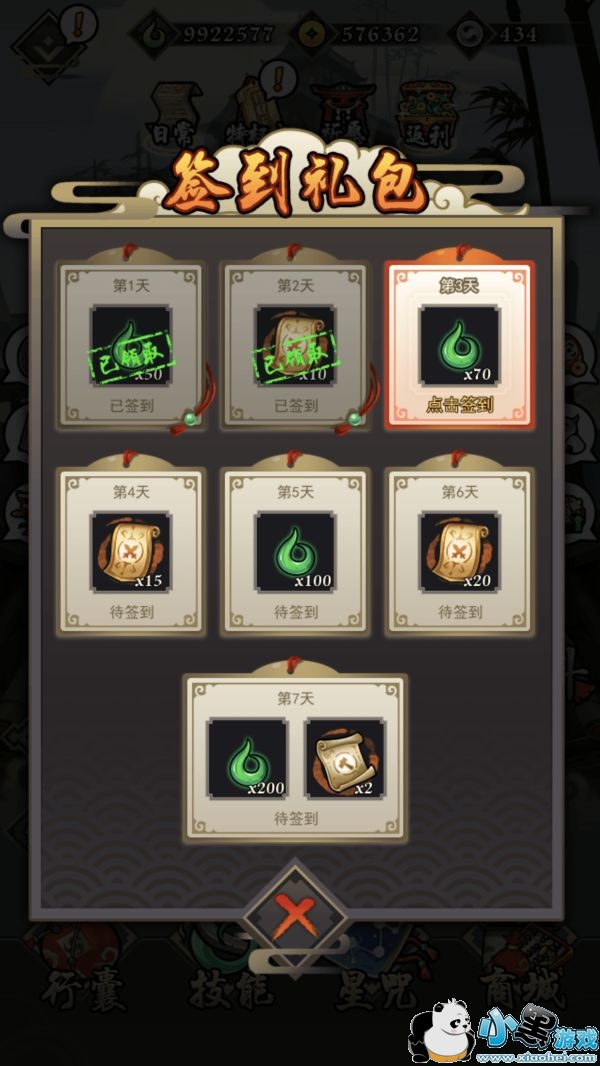Viewport: 600px width, 1066px height.
Task: Click the 点击签到 check-in button
Action: coord(459,406)
